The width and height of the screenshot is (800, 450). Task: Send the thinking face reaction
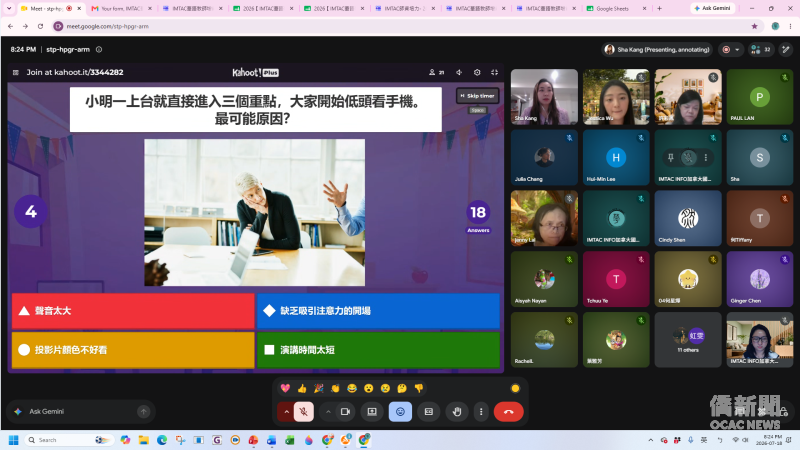(x=402, y=388)
